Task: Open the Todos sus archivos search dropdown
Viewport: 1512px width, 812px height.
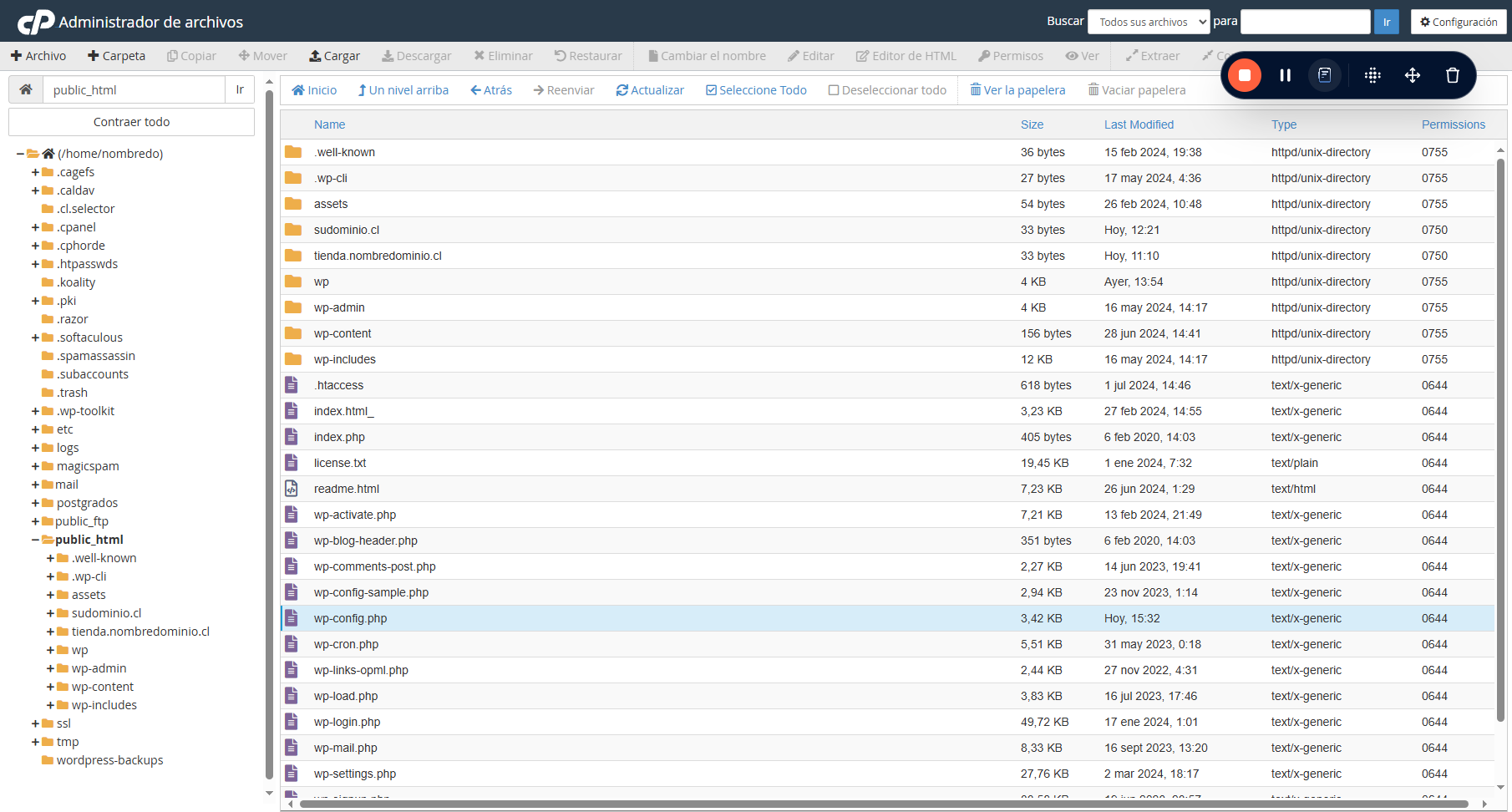Action: click(x=1149, y=22)
